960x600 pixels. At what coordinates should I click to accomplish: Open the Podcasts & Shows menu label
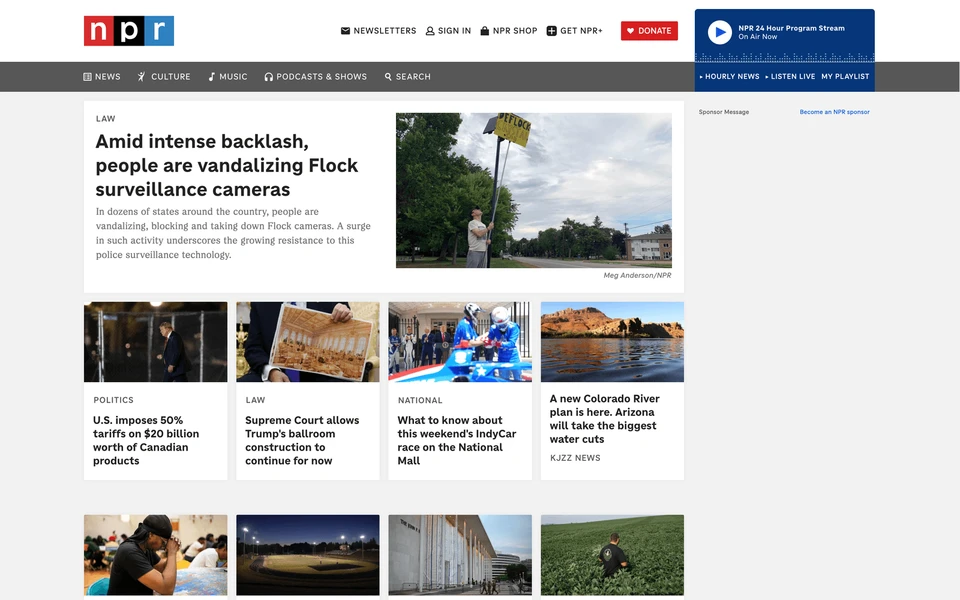pyautogui.click(x=321, y=77)
